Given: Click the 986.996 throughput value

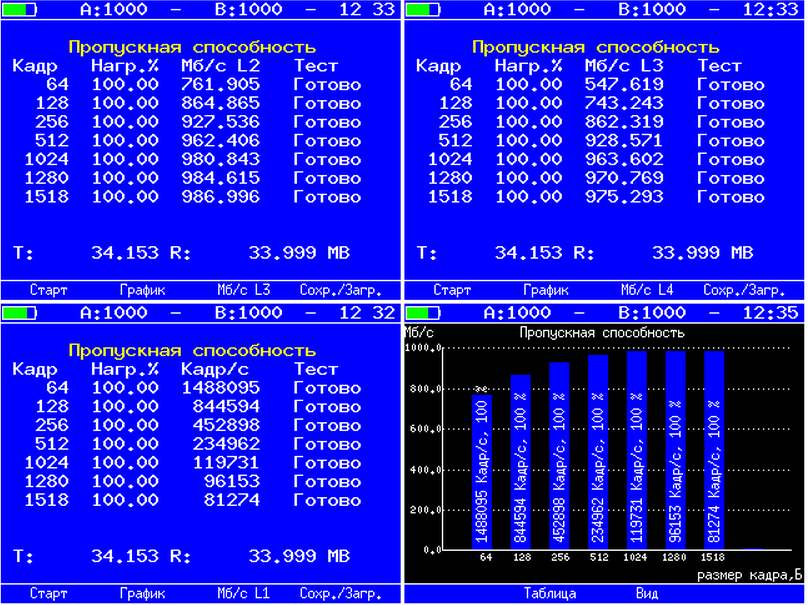Looking at the screenshot, I should click(221, 197).
